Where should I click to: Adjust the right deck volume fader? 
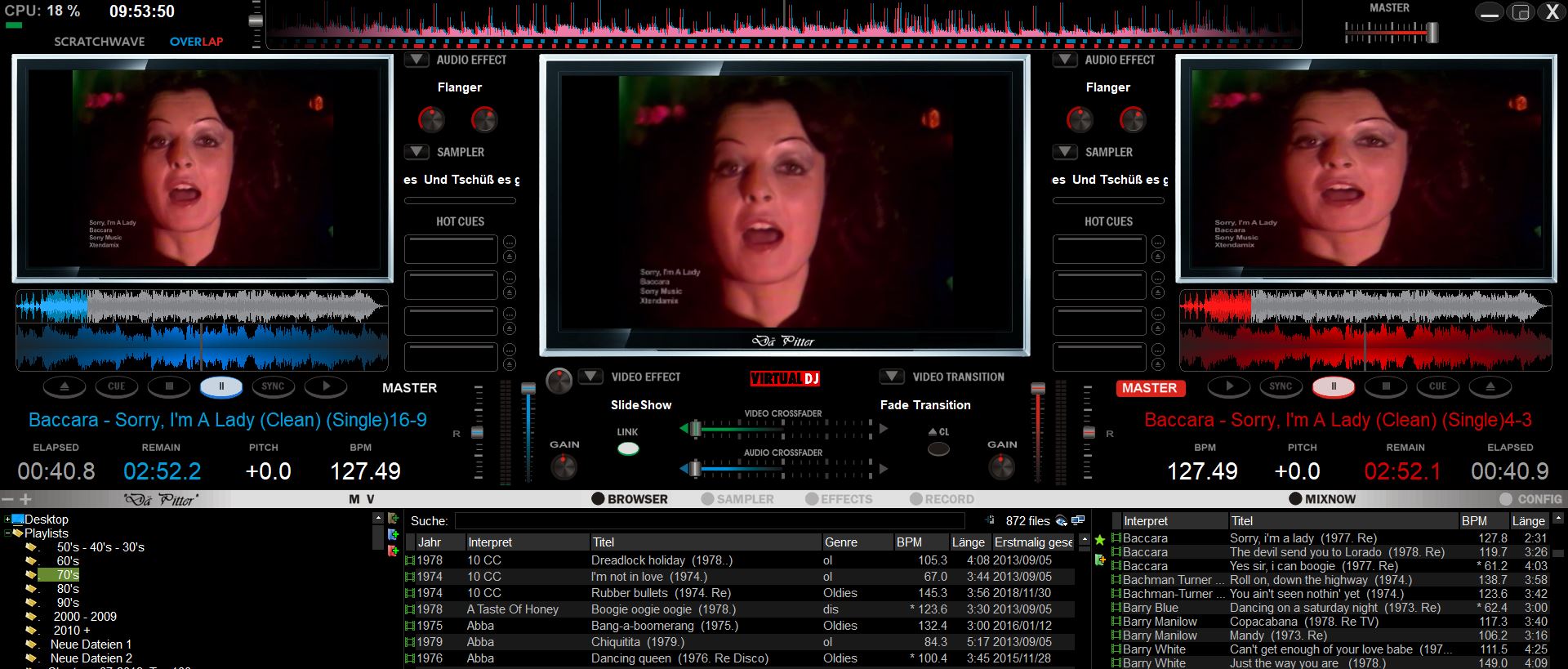(x=1038, y=390)
